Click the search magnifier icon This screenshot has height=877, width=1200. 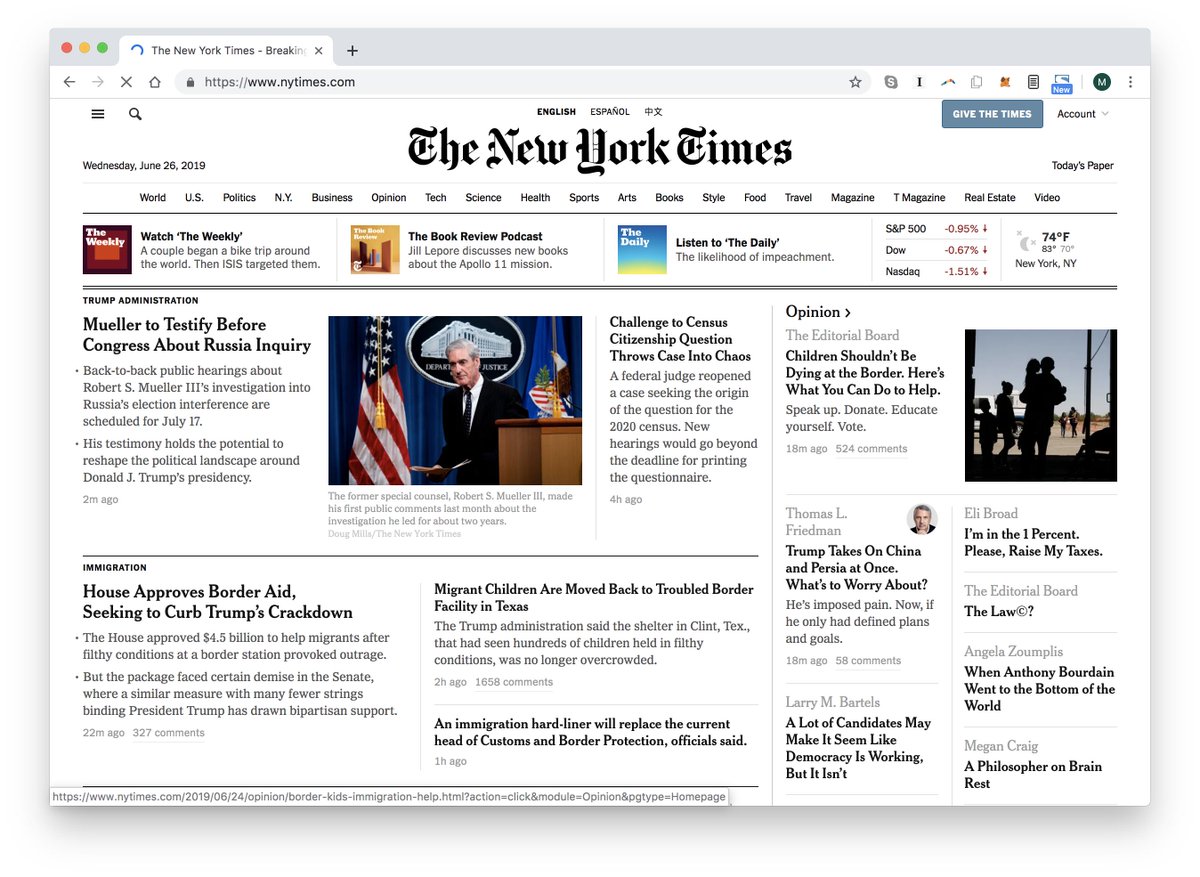pyautogui.click(x=135, y=114)
